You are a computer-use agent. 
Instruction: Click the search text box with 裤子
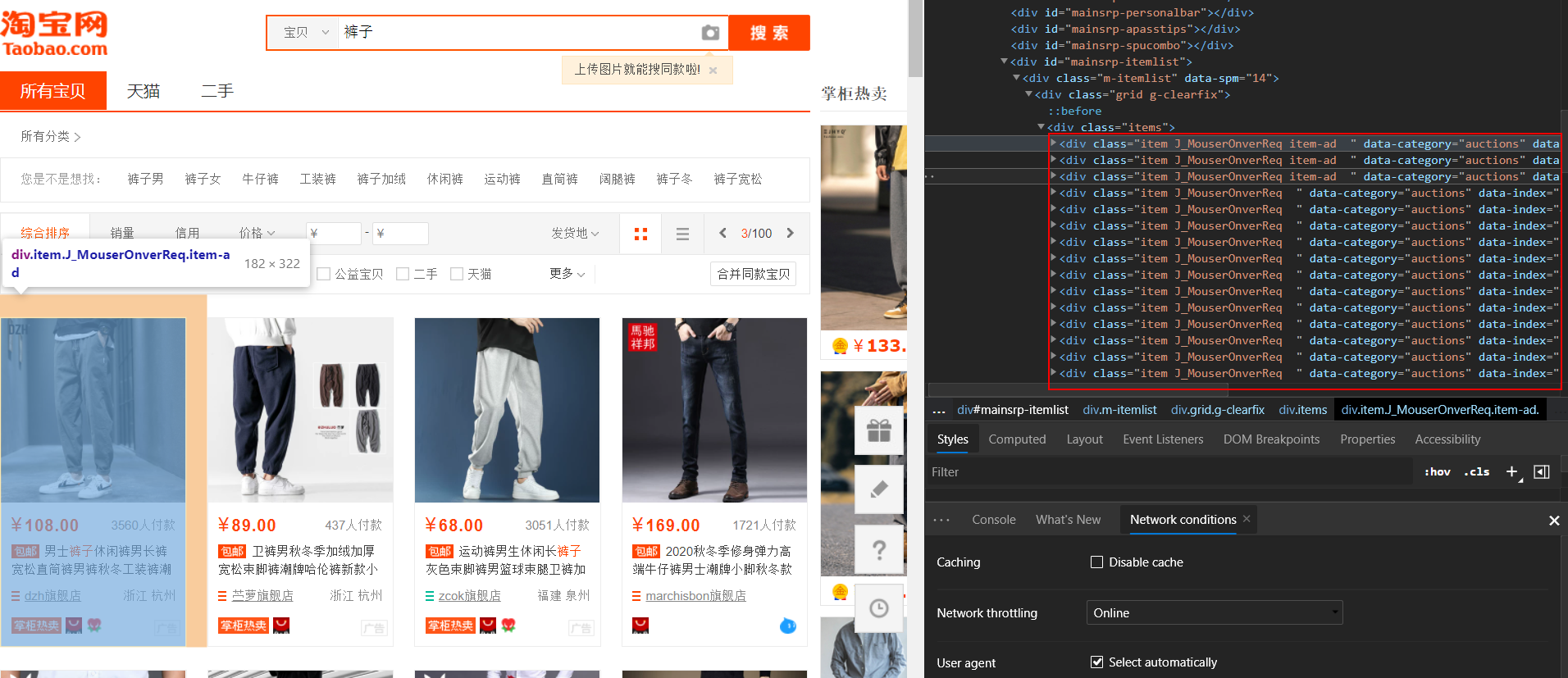tap(518, 33)
